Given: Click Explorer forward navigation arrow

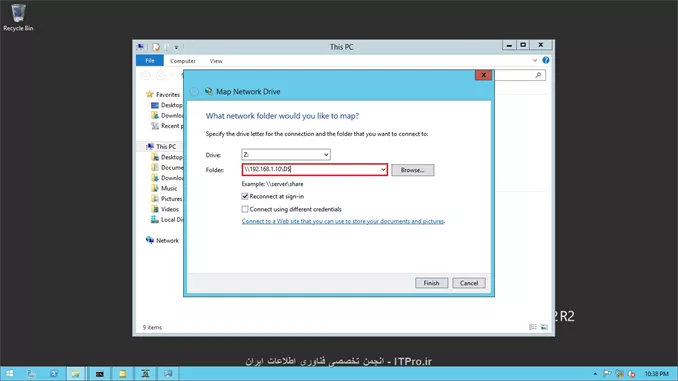Looking at the screenshot, I should (161, 75).
